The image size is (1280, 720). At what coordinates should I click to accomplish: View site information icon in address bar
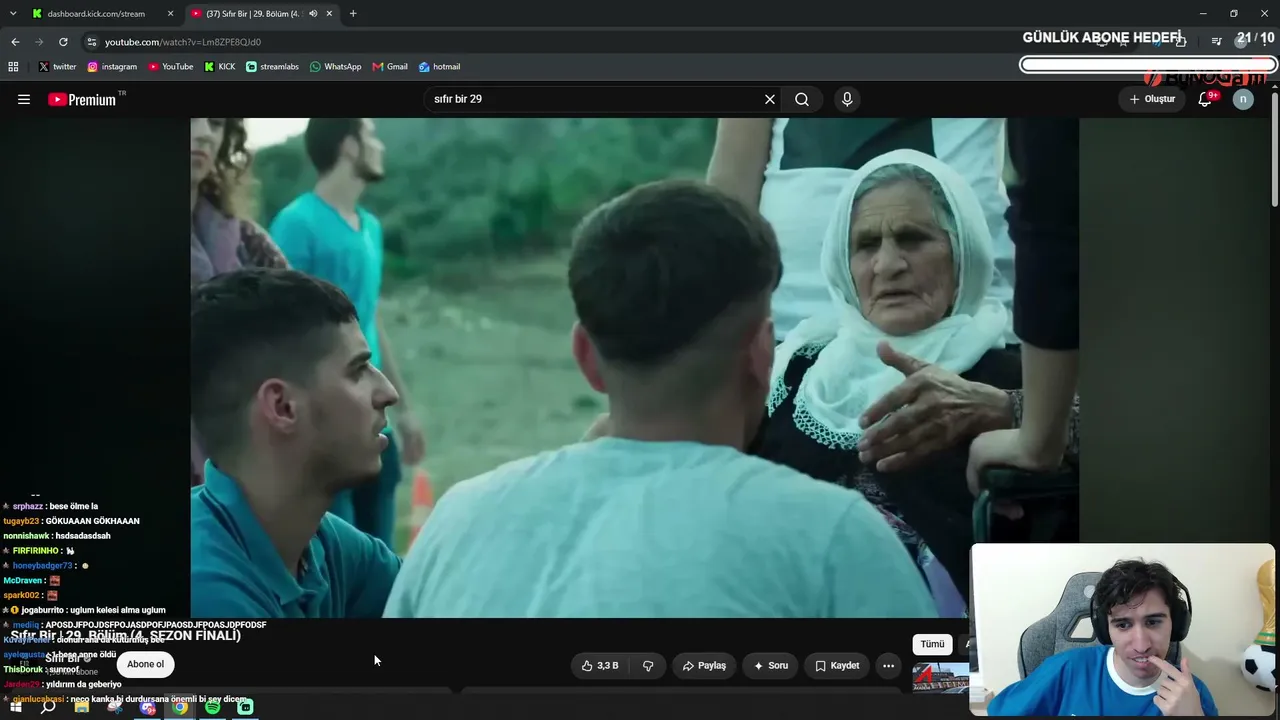pos(92,42)
